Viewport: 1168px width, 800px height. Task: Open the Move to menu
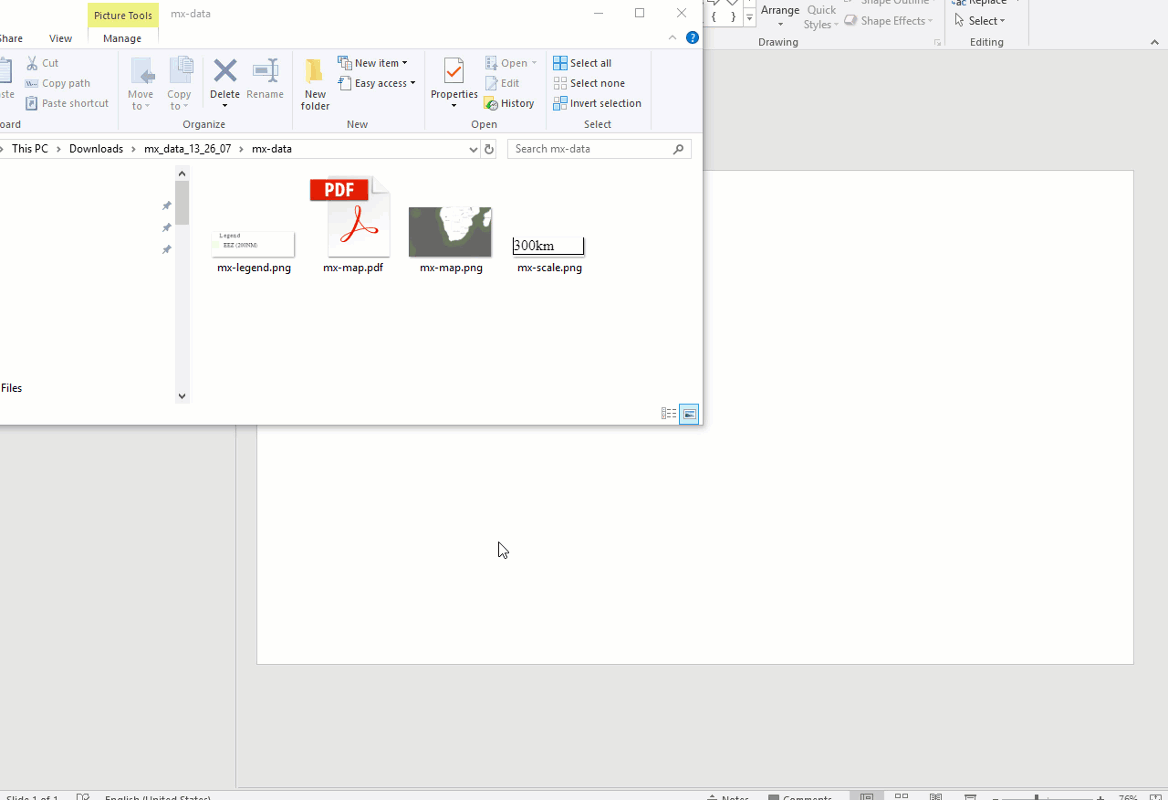pos(140,84)
